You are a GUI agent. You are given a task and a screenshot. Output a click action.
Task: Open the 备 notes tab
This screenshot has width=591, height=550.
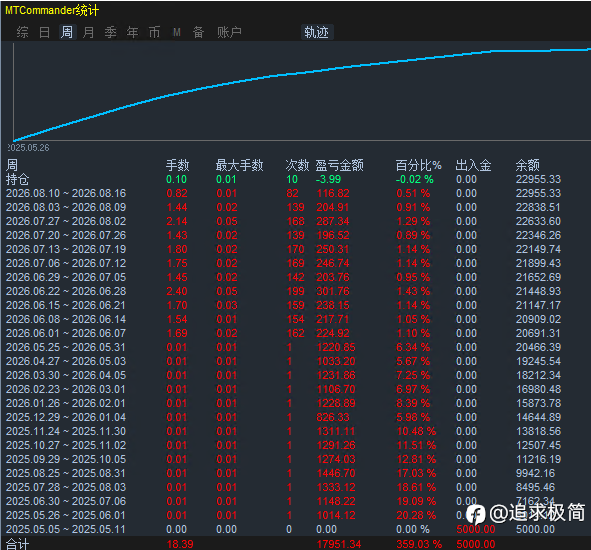(199, 32)
